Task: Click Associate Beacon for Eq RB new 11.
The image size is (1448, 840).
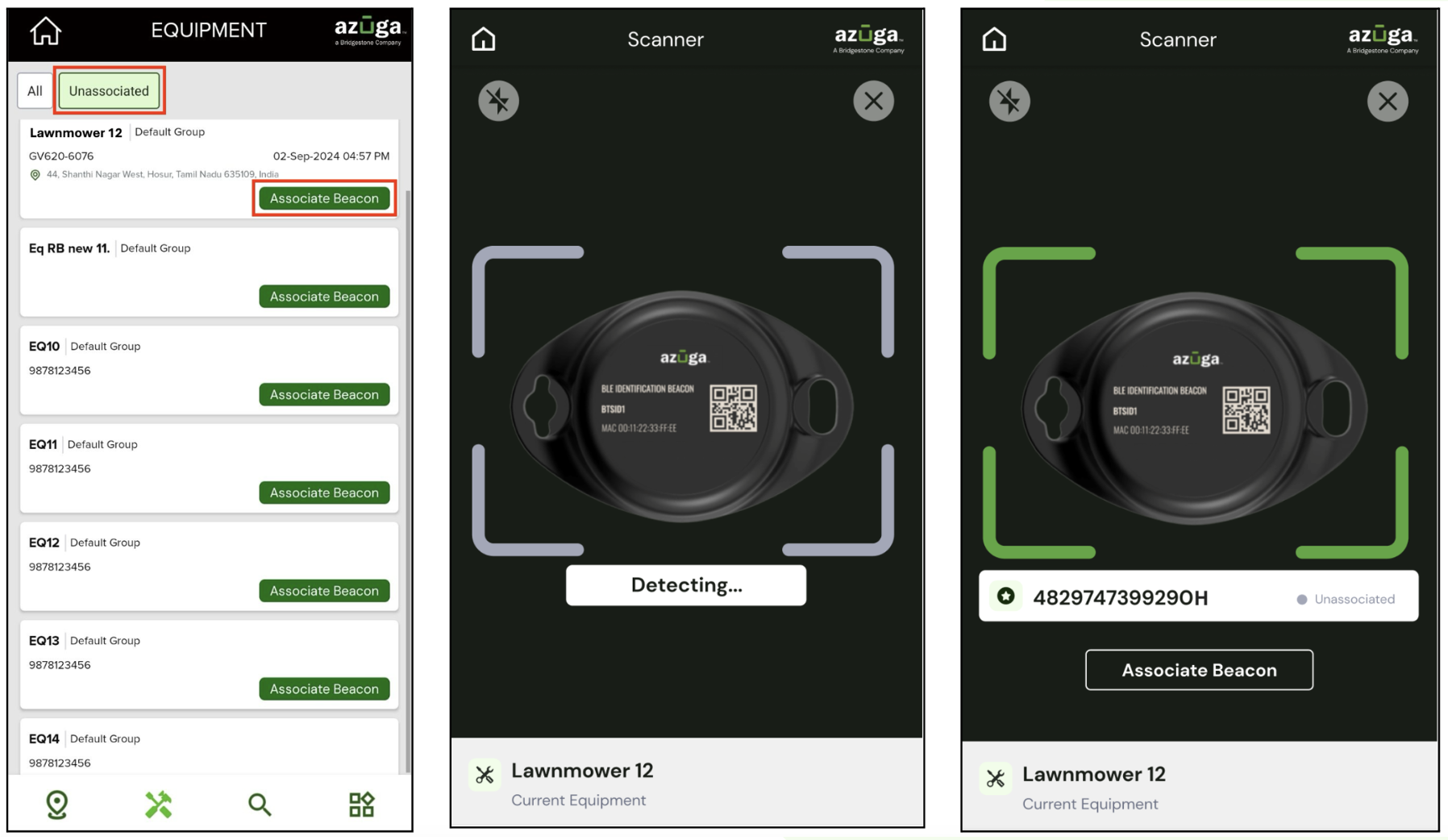Action: tap(324, 297)
